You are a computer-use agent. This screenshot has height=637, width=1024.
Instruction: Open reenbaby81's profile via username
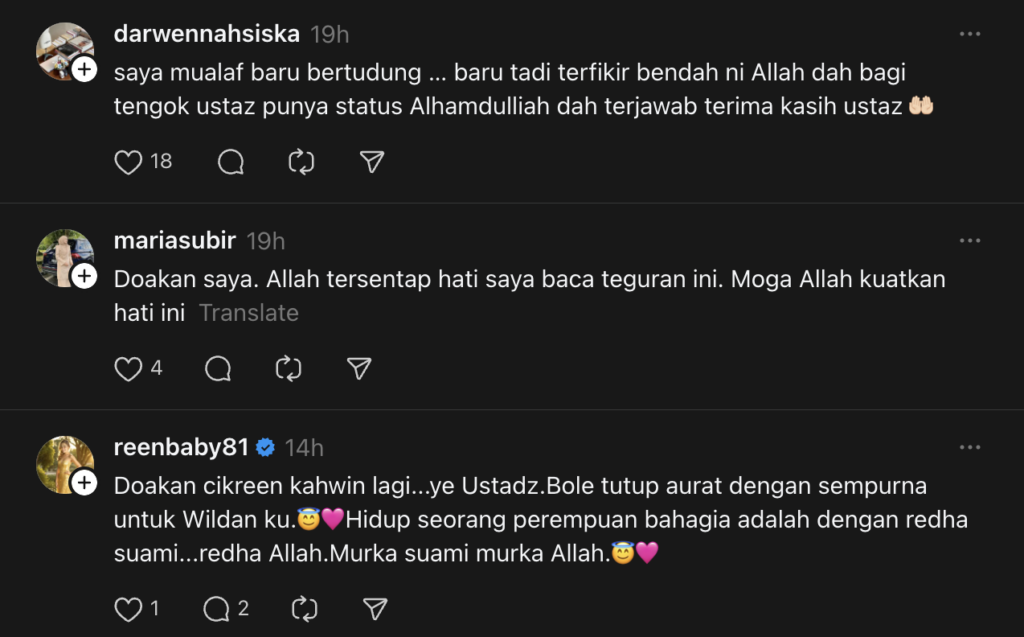point(181,448)
